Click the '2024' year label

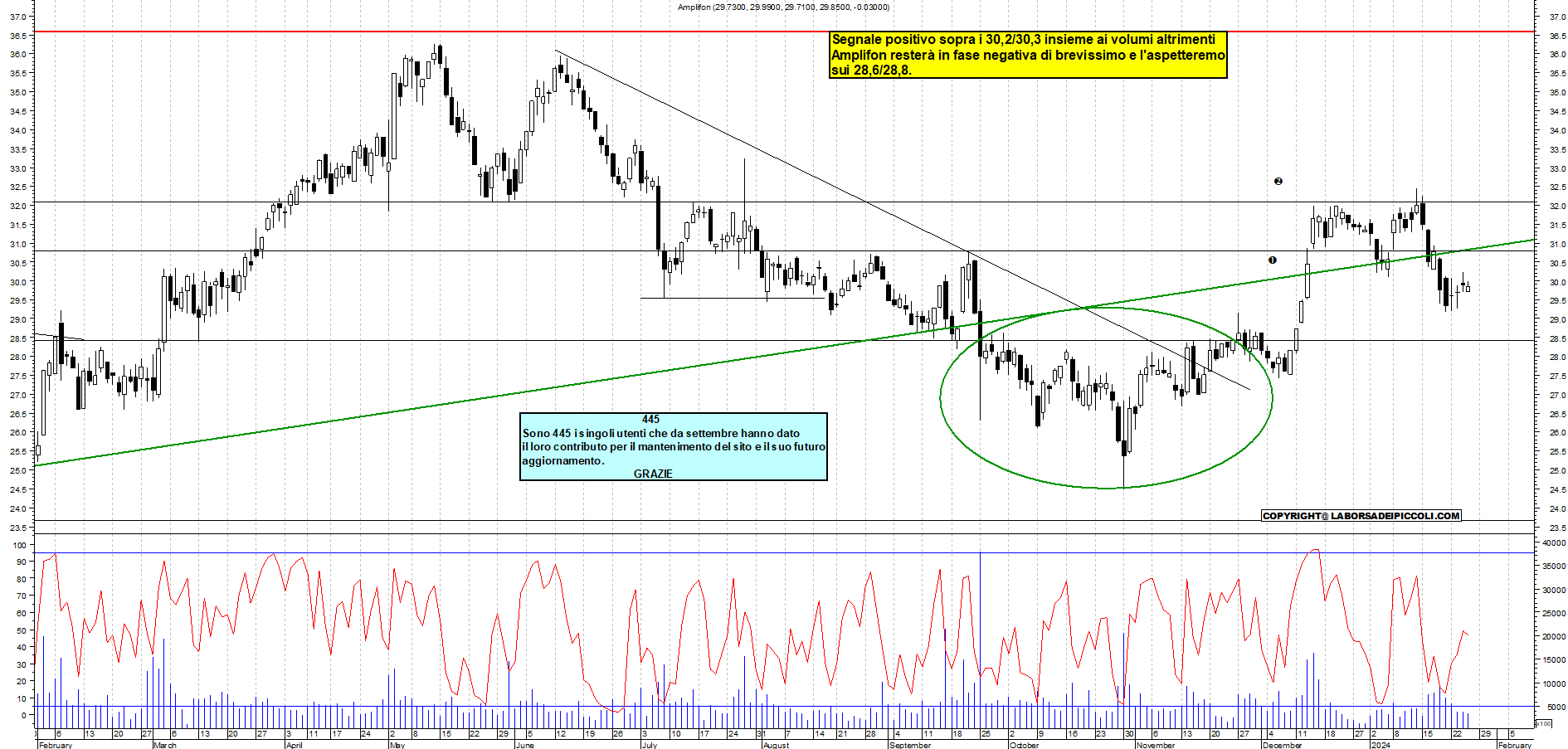click(x=1381, y=745)
